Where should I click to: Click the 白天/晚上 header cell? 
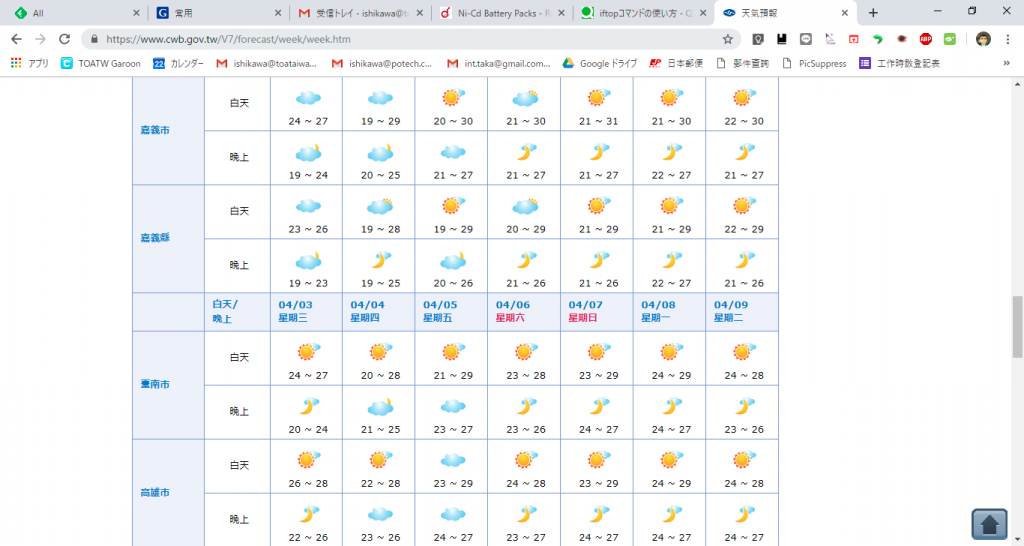(237, 312)
